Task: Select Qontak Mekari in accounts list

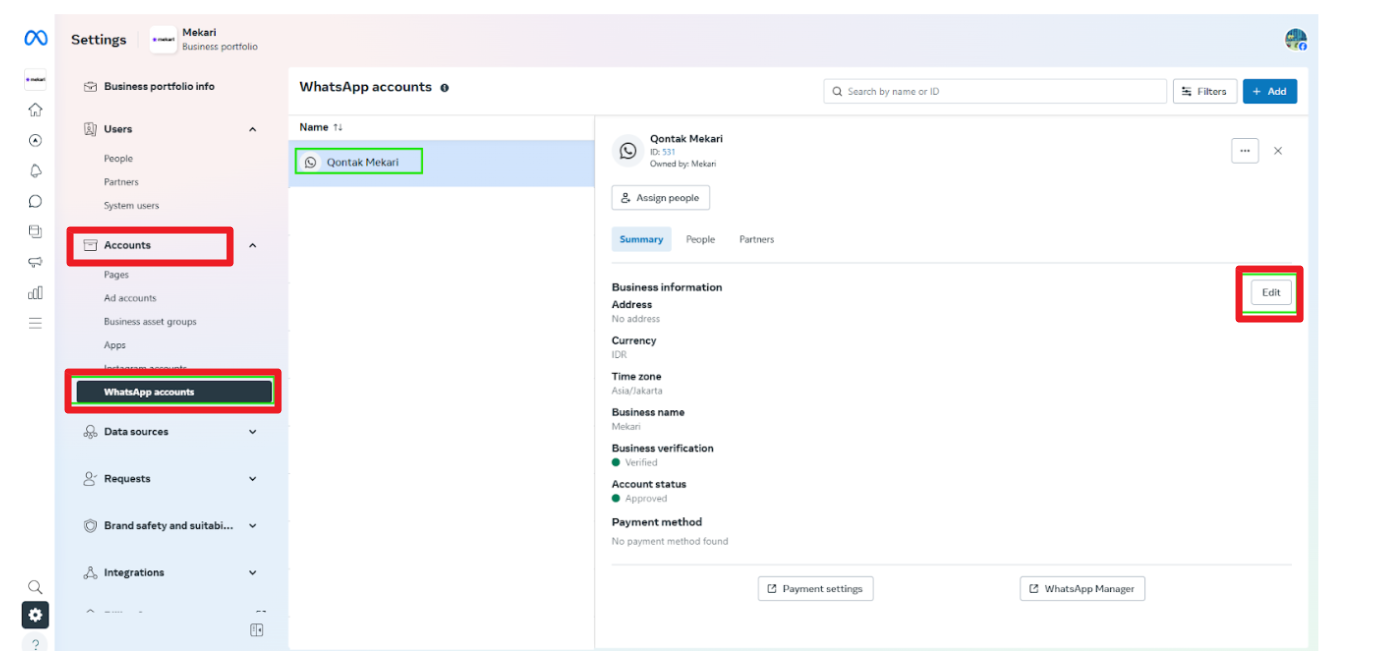Action: [361, 162]
